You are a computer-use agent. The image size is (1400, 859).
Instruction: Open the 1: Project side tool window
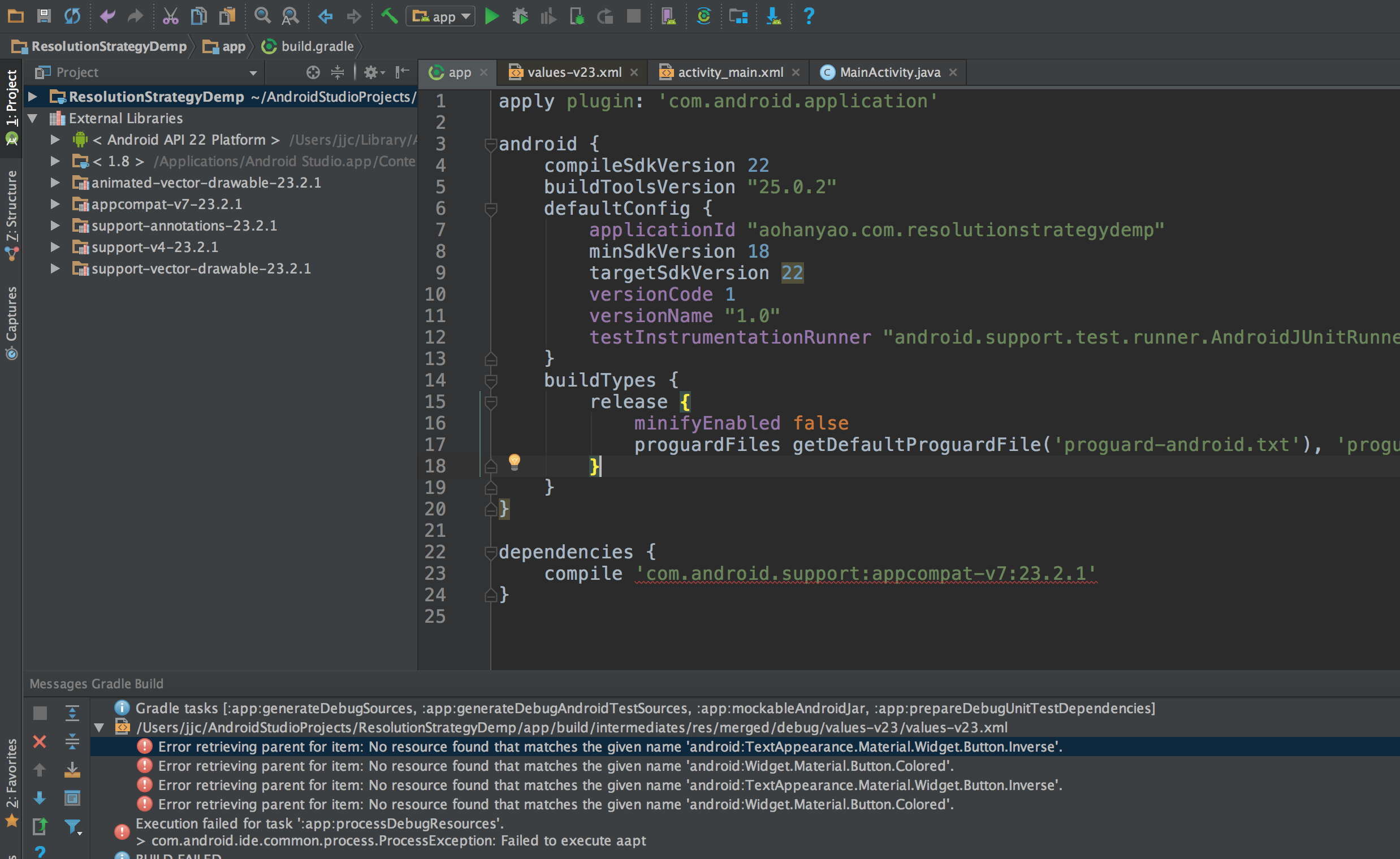tap(11, 107)
